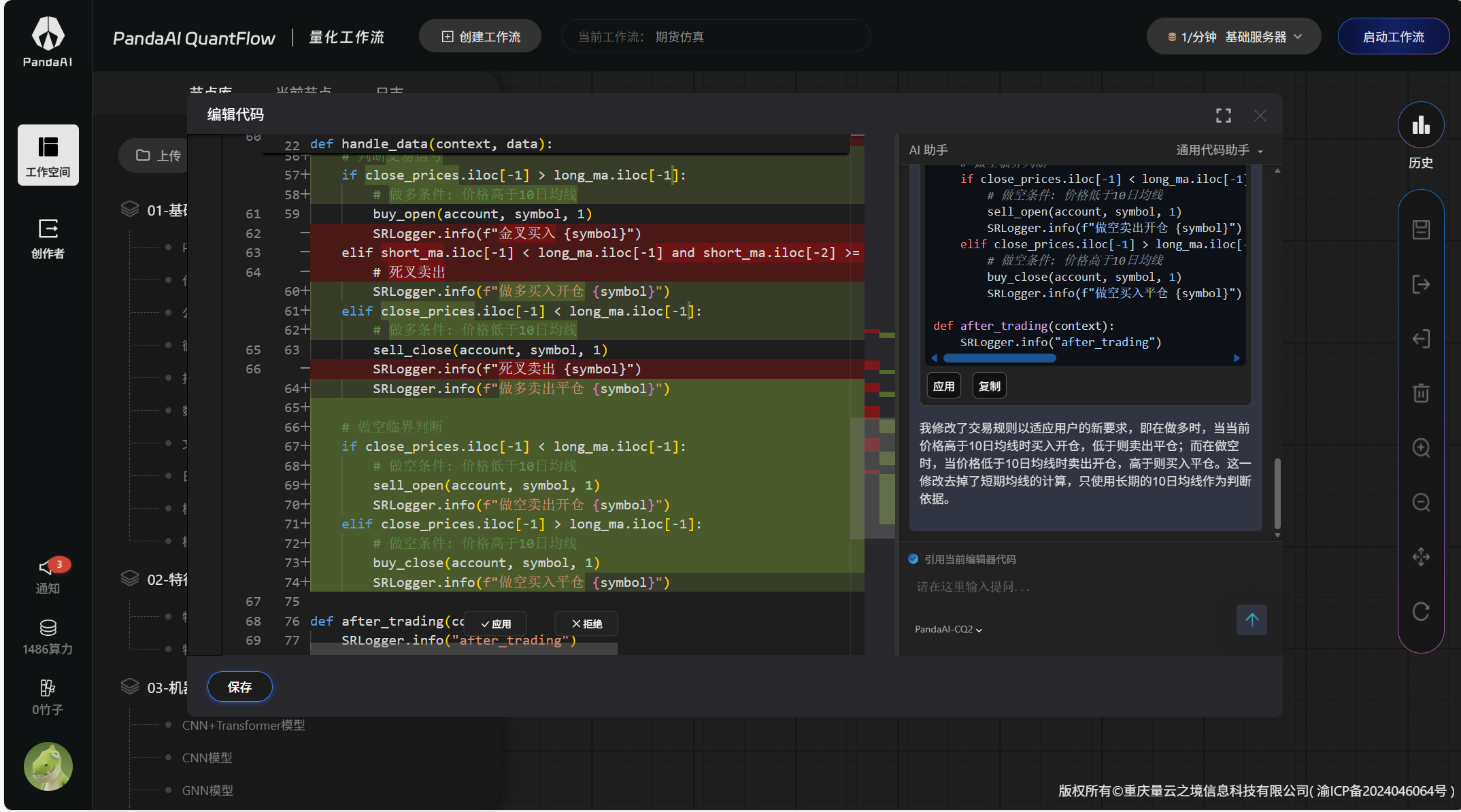Click the PandaAI logo
Screen dimensions: 1461x812
point(48,42)
